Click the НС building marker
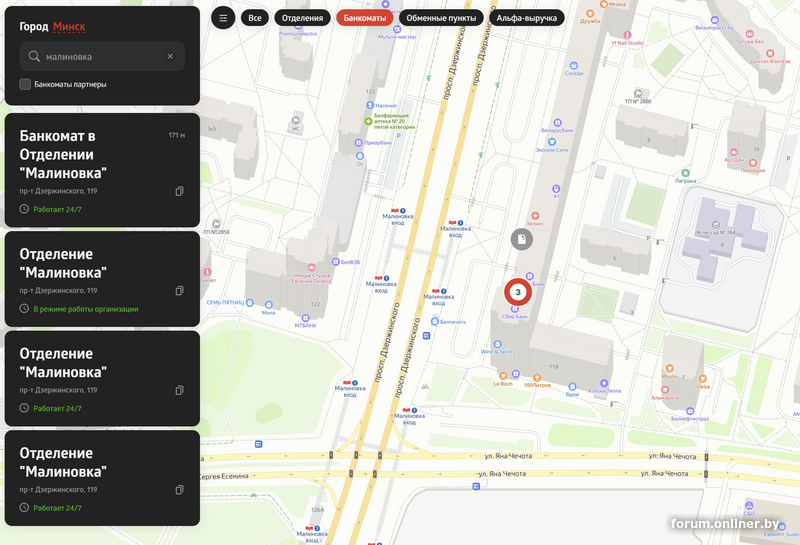 (x=295, y=121)
